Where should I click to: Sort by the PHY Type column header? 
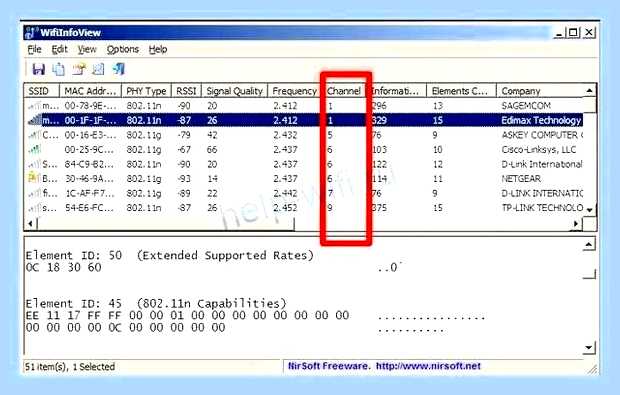click(x=146, y=91)
